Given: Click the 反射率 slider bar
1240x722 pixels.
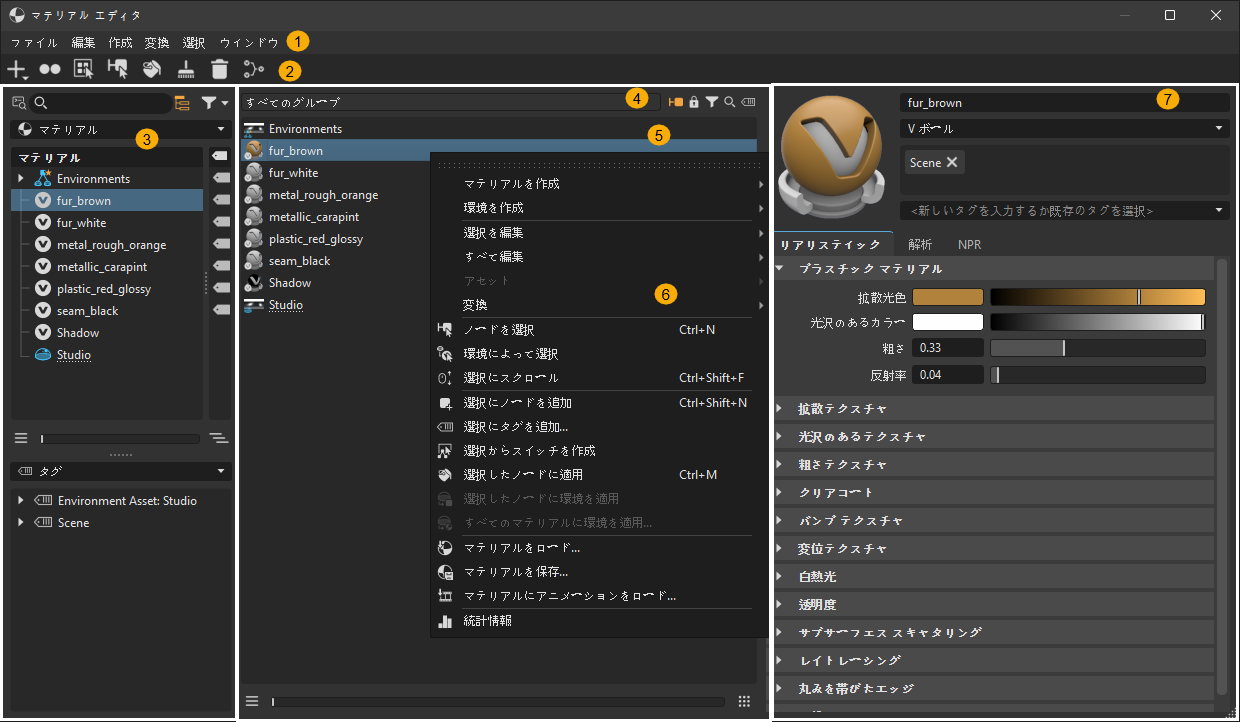Looking at the screenshot, I should tap(1097, 374).
